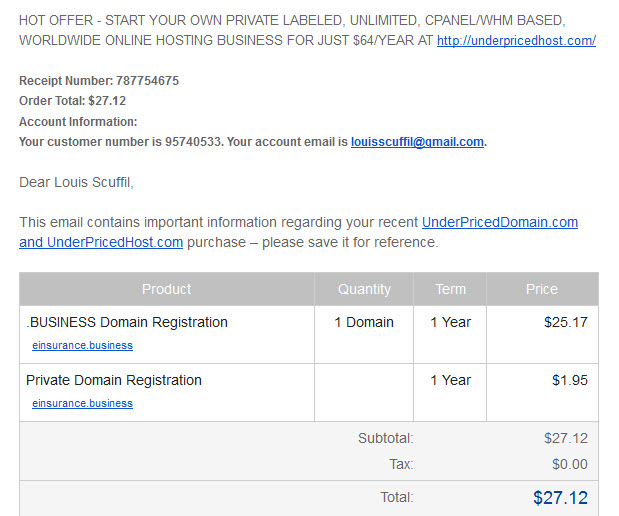Click the Product column header
This screenshot has height=516, width=619.
[x=167, y=289]
